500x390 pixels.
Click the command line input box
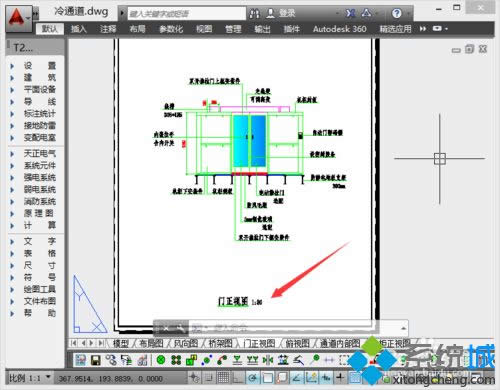pyautogui.click(x=293, y=328)
